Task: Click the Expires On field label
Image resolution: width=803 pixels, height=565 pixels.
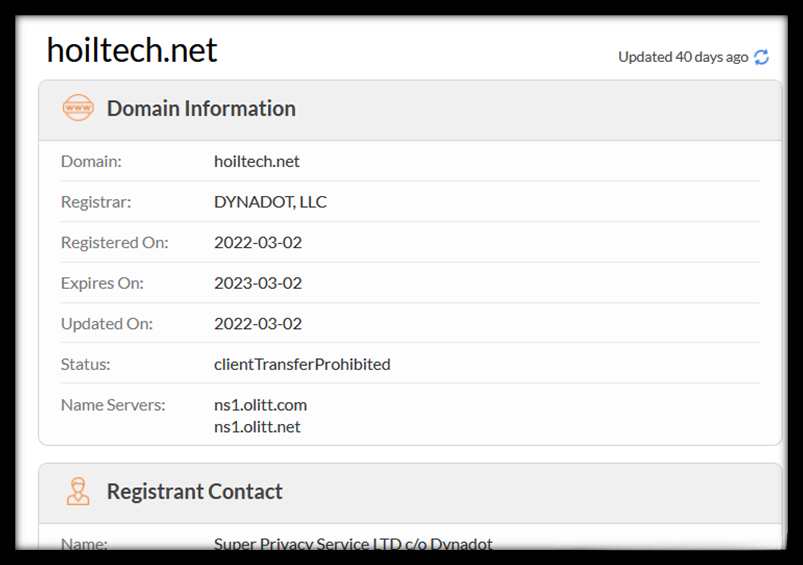Action: (102, 283)
